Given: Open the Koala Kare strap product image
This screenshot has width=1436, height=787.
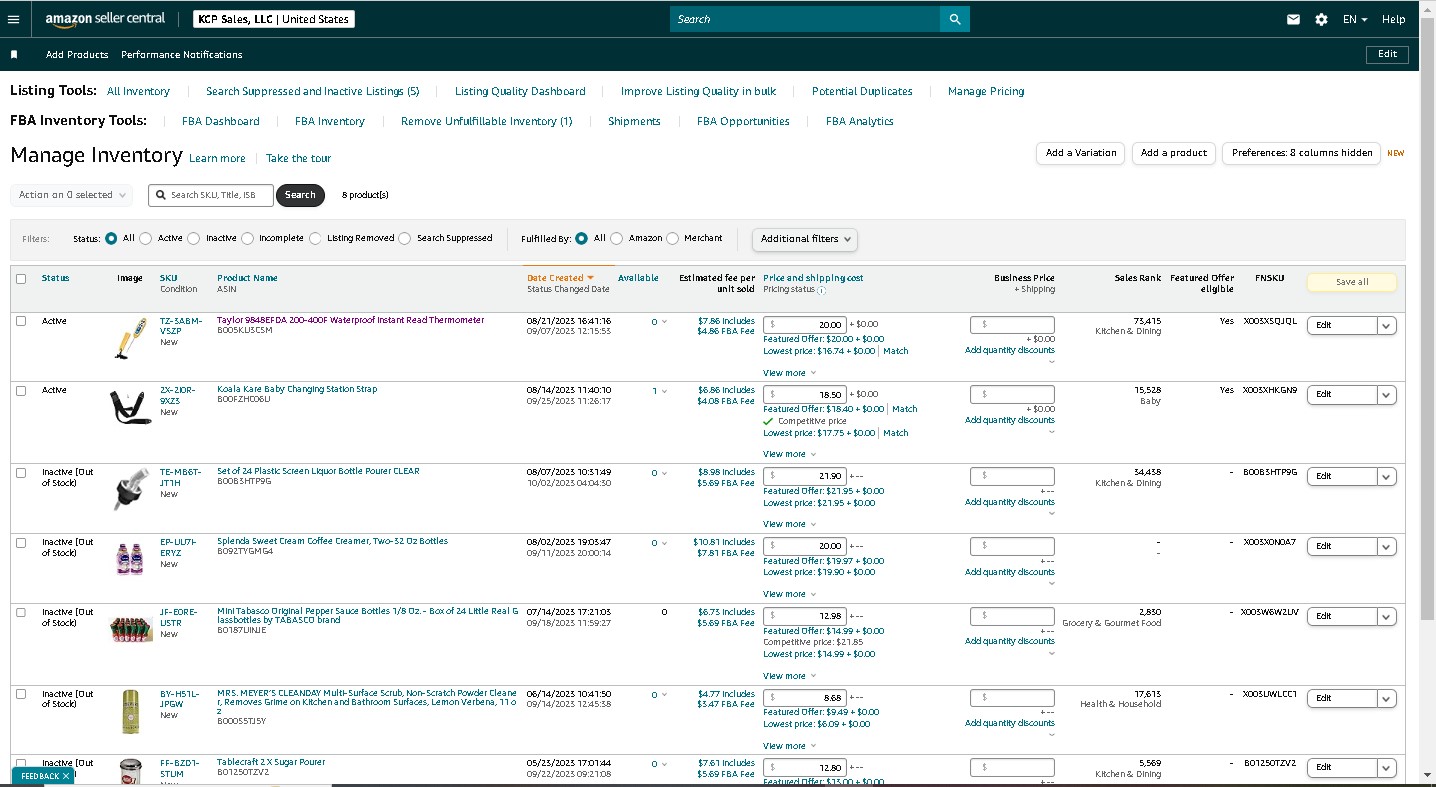Looking at the screenshot, I should tap(130, 407).
